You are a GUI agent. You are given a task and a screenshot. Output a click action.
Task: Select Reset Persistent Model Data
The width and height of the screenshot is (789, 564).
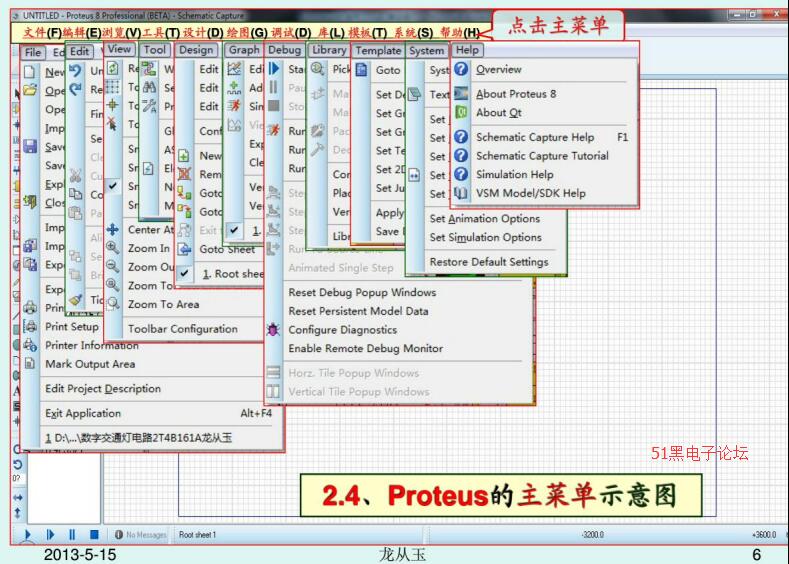pyautogui.click(x=358, y=311)
